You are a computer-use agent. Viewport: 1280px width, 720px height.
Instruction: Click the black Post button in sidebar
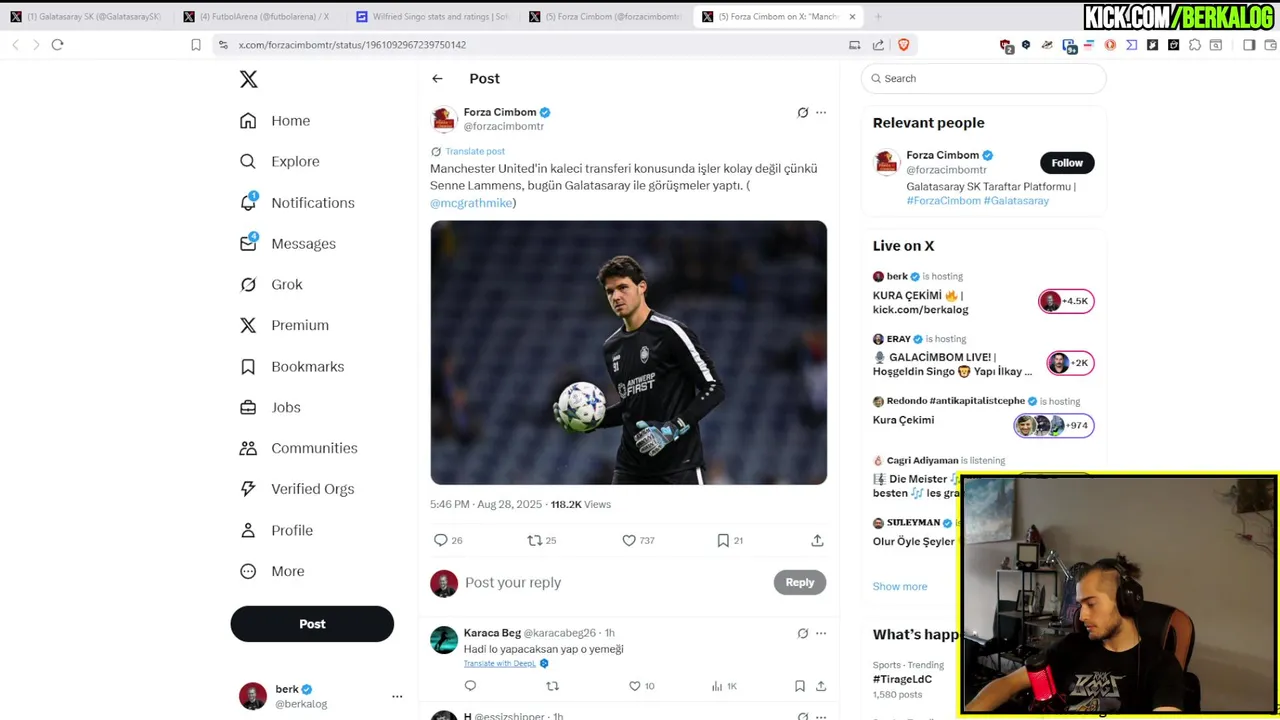pyautogui.click(x=312, y=624)
